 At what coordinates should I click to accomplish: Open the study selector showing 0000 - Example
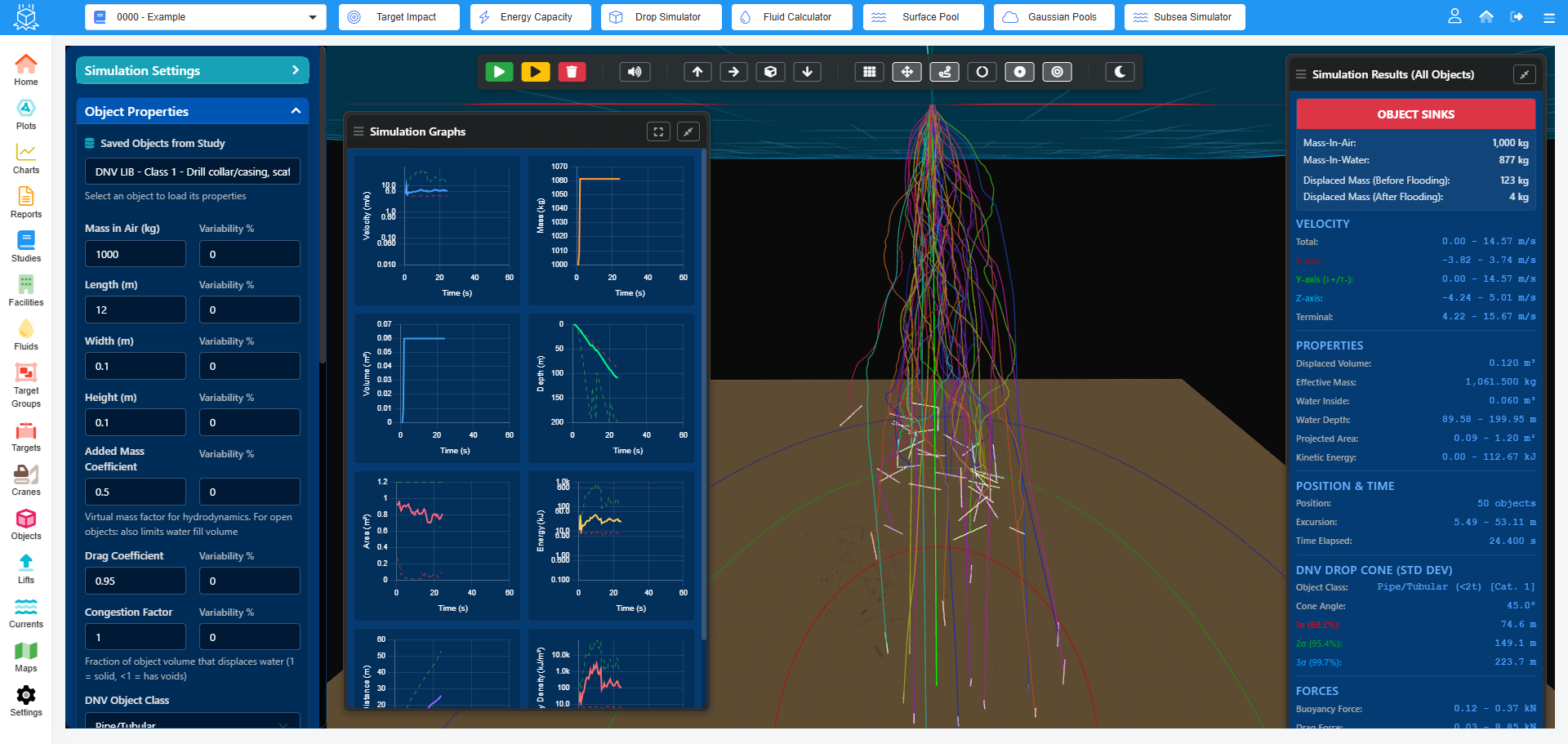click(204, 16)
